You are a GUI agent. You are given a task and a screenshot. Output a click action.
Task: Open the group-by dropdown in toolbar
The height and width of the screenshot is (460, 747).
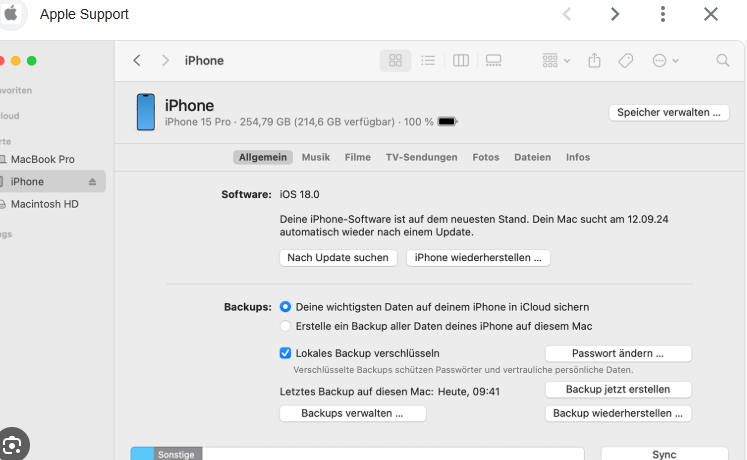555,61
